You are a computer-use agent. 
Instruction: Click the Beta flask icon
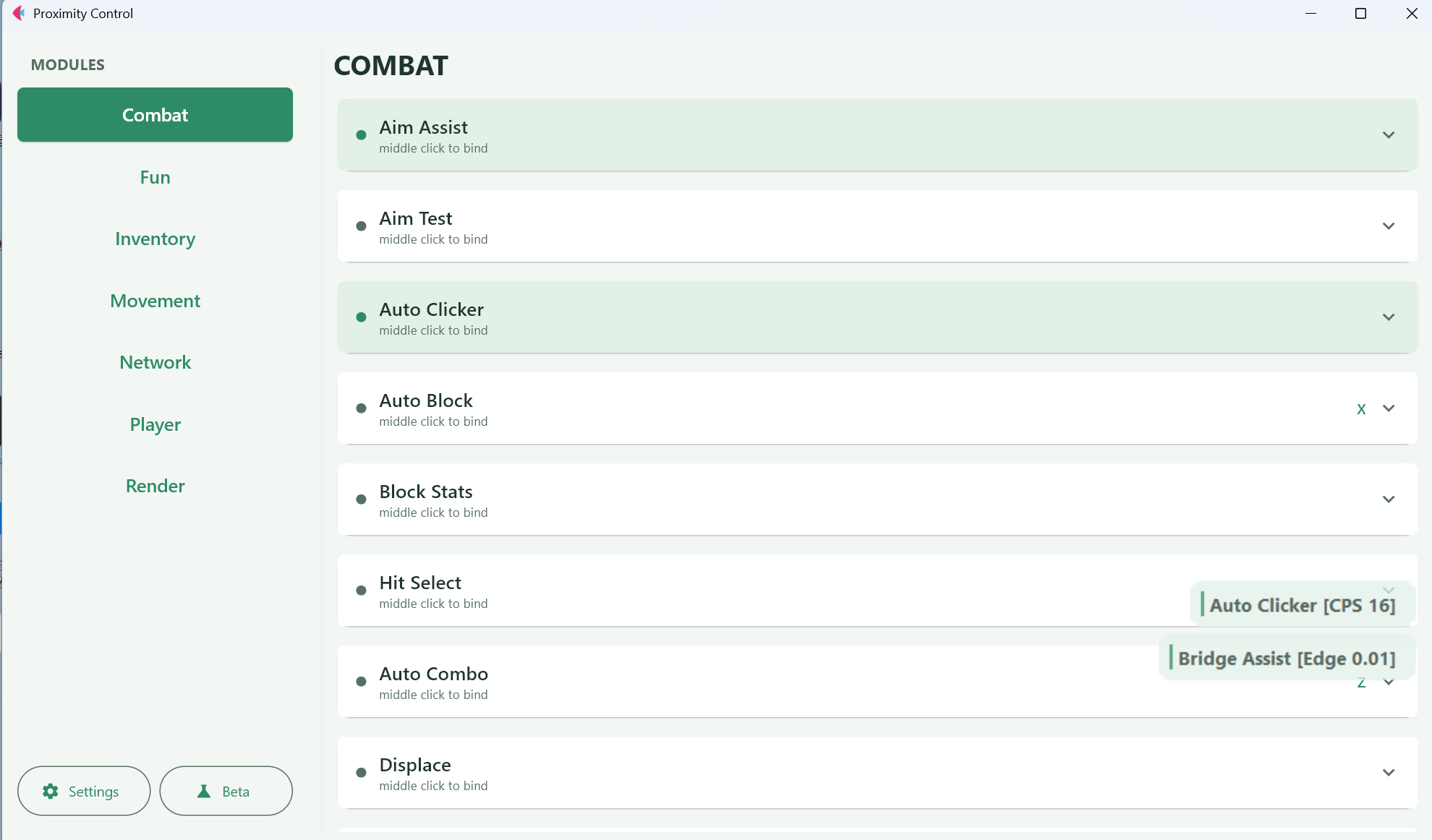(204, 792)
